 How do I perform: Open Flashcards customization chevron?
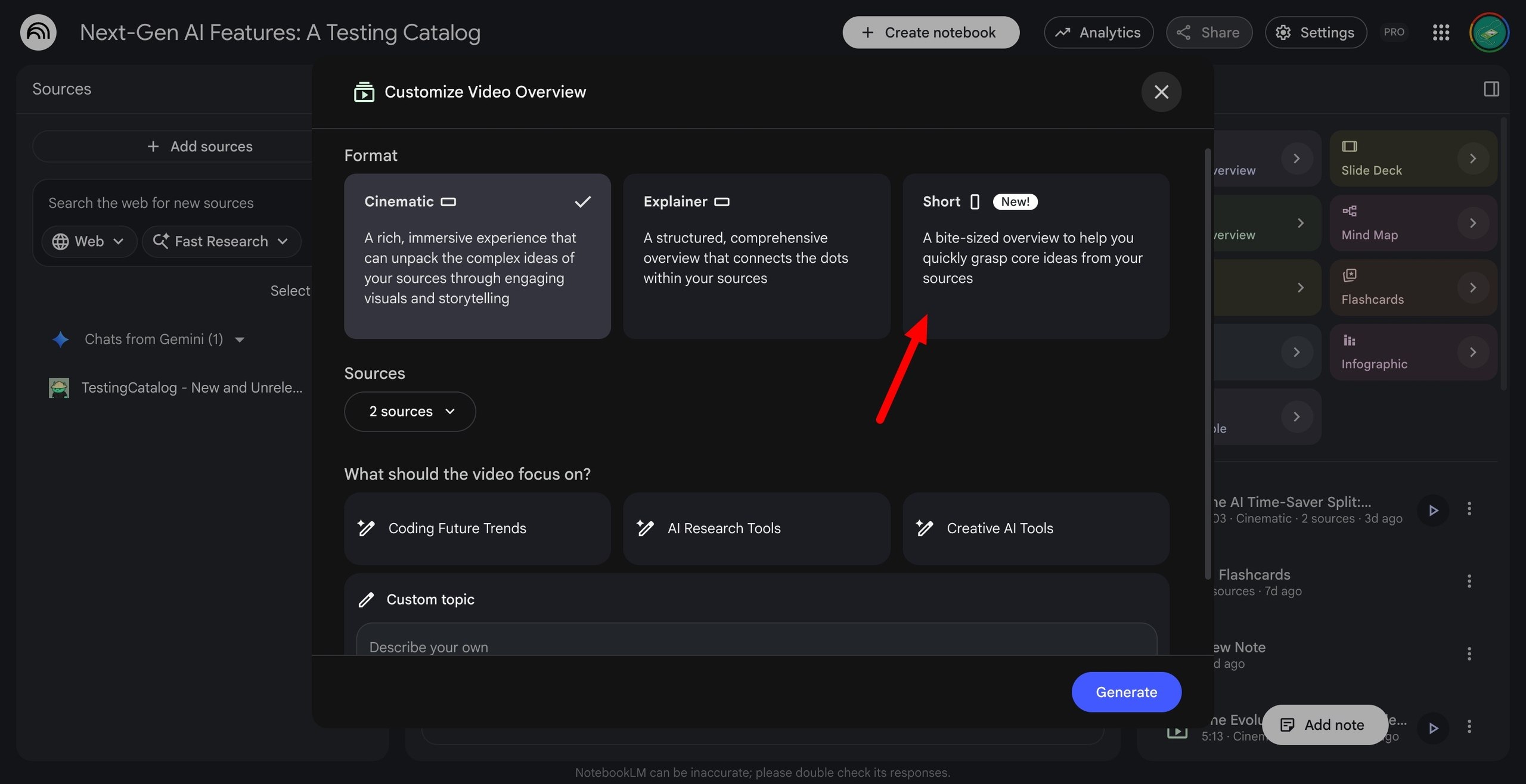1472,287
